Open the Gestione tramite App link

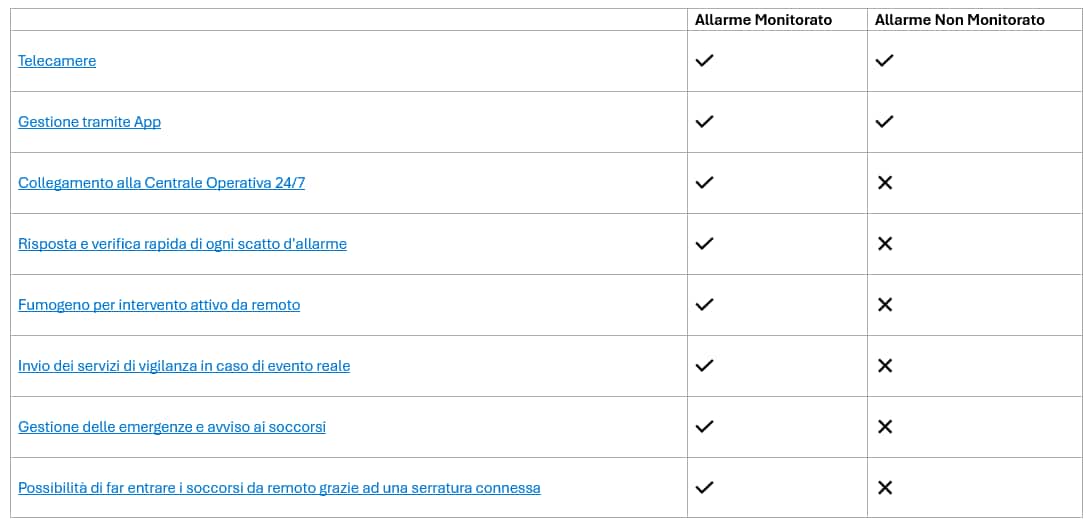coord(89,122)
